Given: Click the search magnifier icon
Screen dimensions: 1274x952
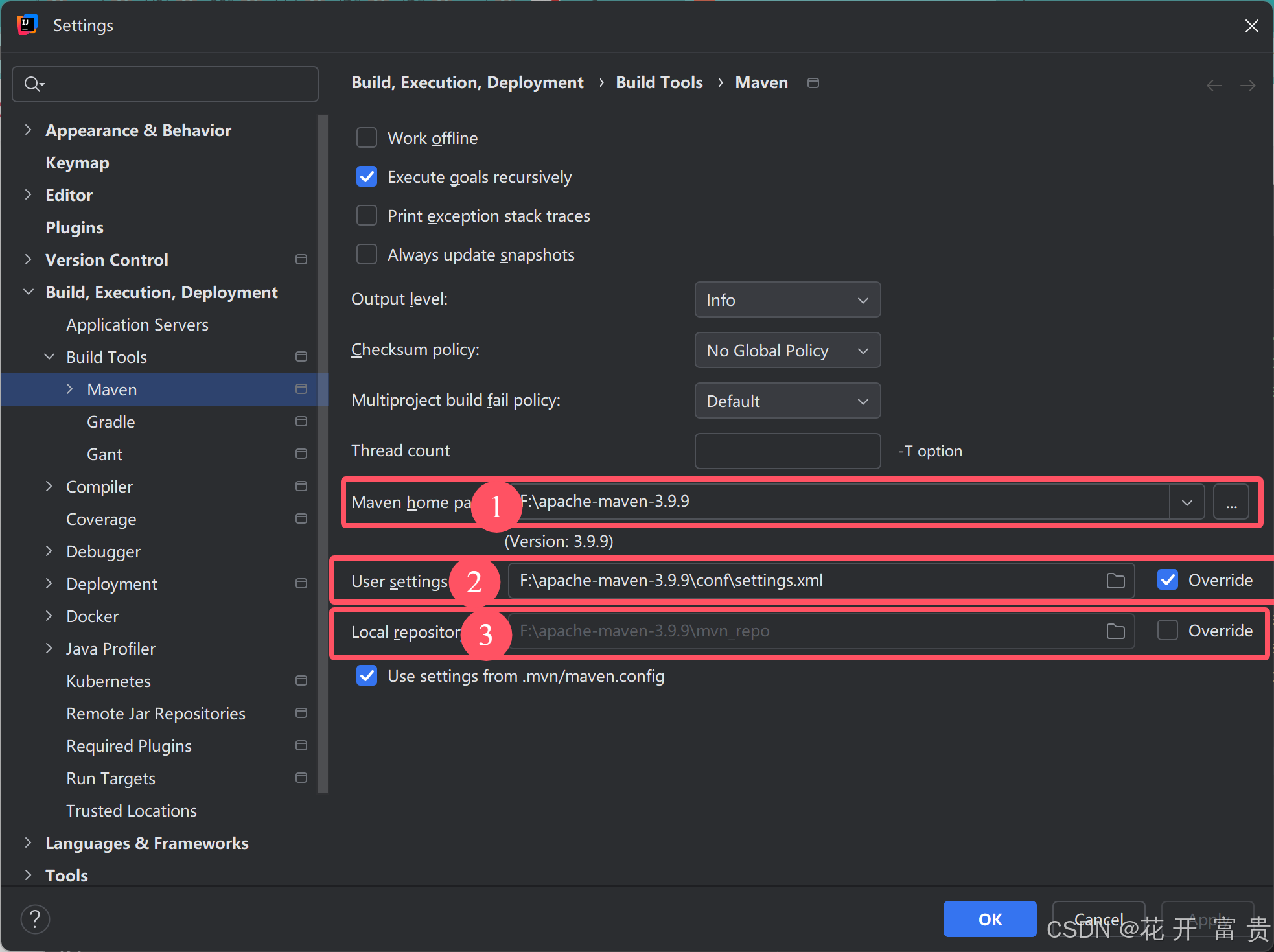Looking at the screenshot, I should [32, 84].
